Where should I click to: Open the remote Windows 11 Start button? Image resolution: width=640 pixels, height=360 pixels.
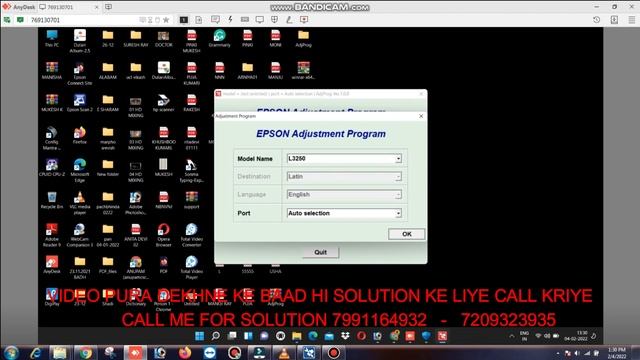200,336
